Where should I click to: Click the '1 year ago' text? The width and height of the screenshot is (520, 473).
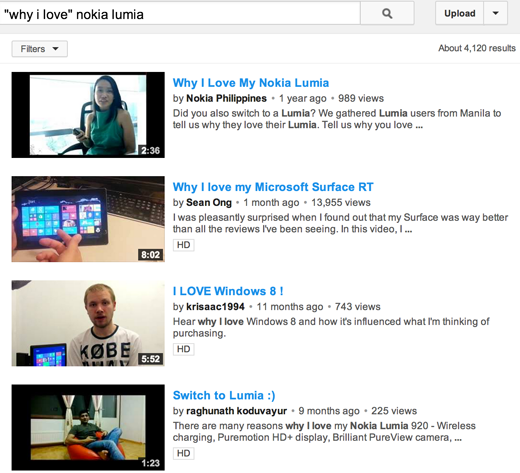[x=303, y=98]
